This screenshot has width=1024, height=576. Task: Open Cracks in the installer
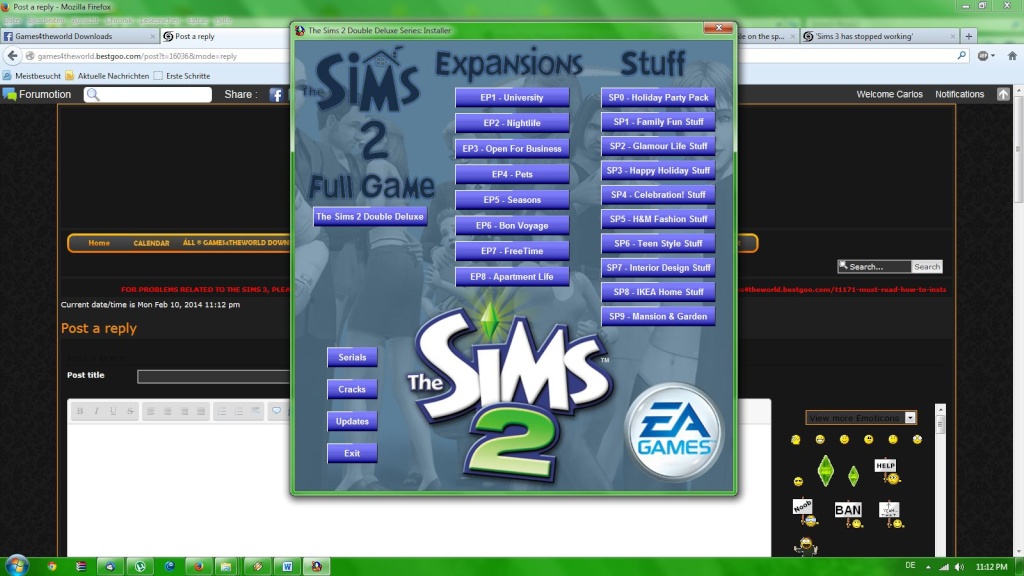tap(352, 389)
